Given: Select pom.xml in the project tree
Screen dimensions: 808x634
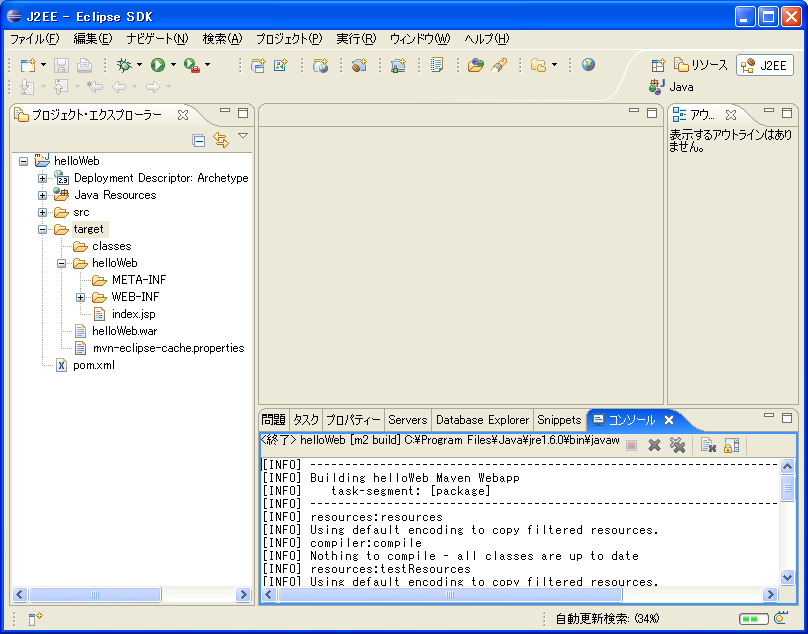Looking at the screenshot, I should 93,365.
